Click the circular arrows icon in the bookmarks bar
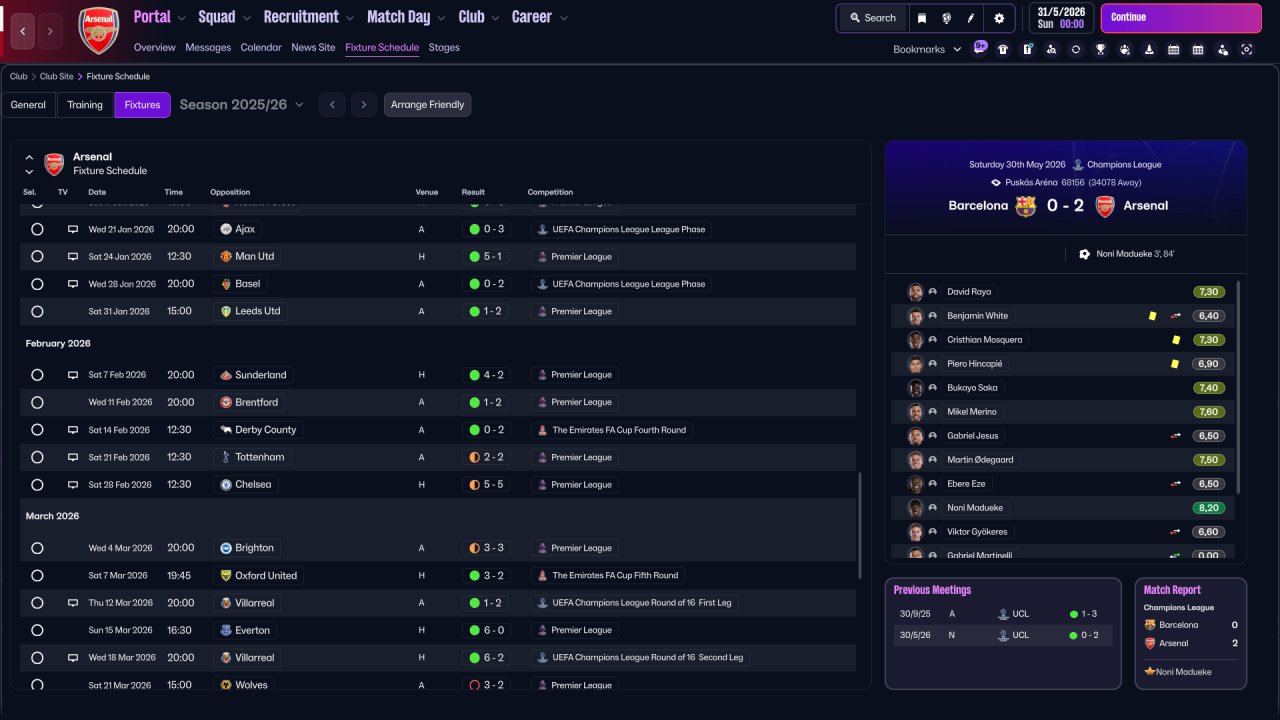1280x720 pixels. click(1076, 49)
